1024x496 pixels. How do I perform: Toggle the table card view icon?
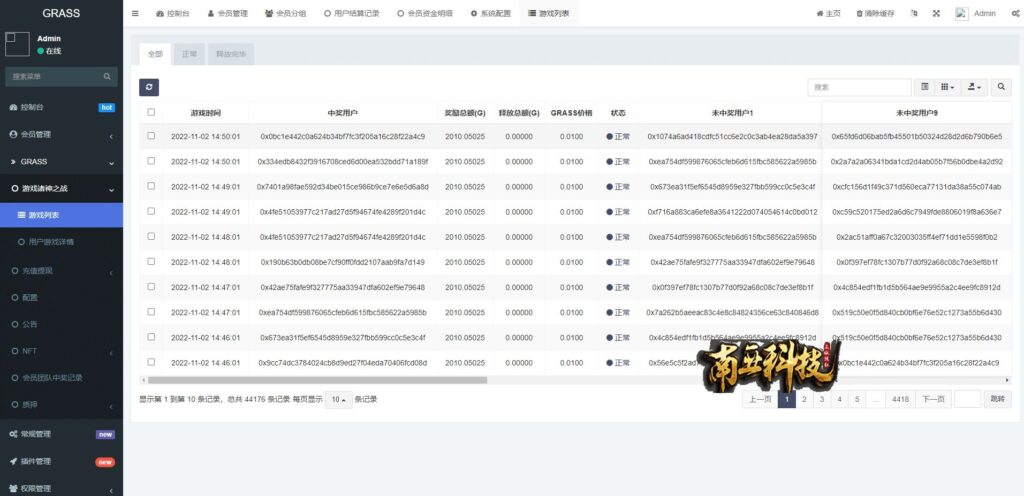(x=925, y=87)
